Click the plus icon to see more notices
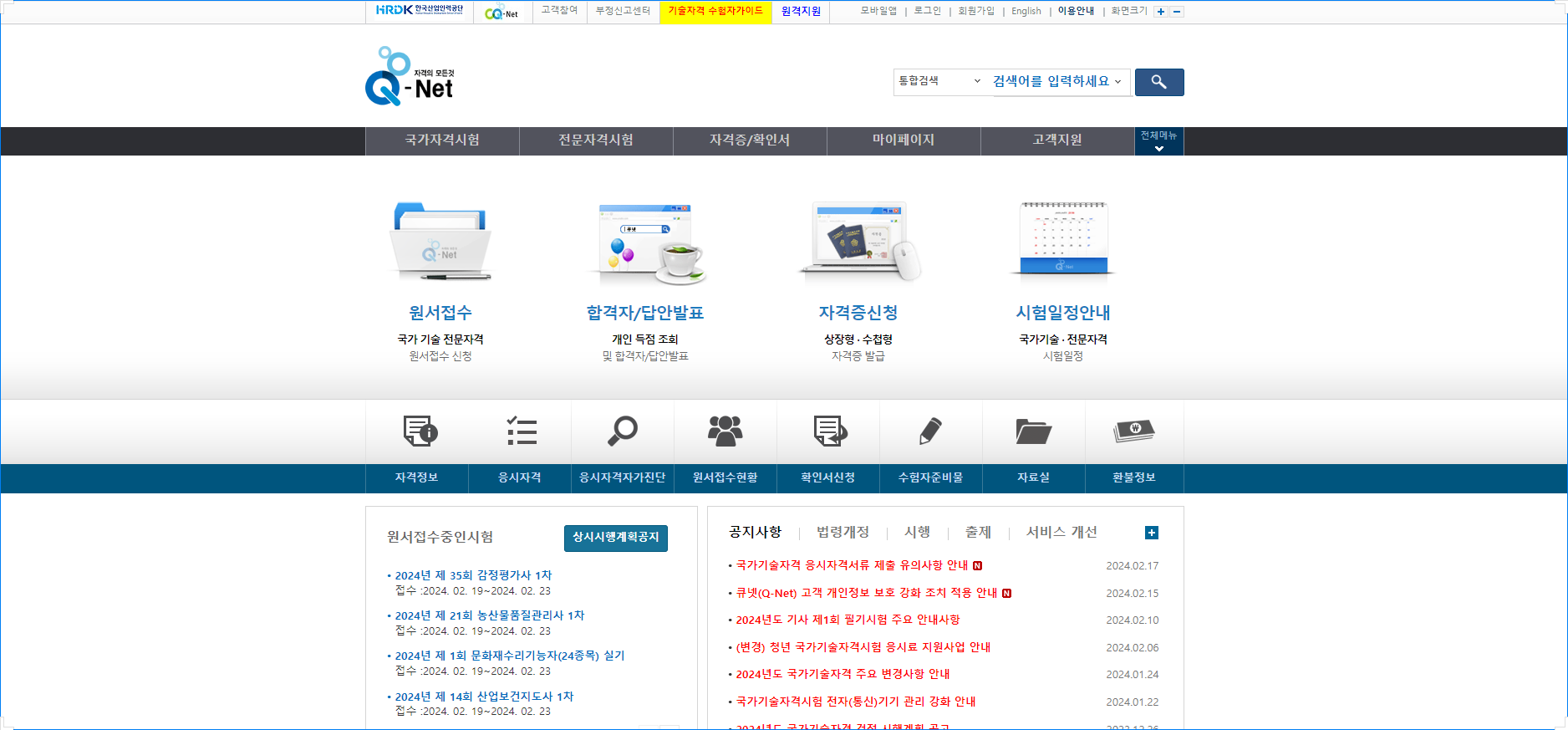This screenshot has width=1568, height=730. point(1152,533)
